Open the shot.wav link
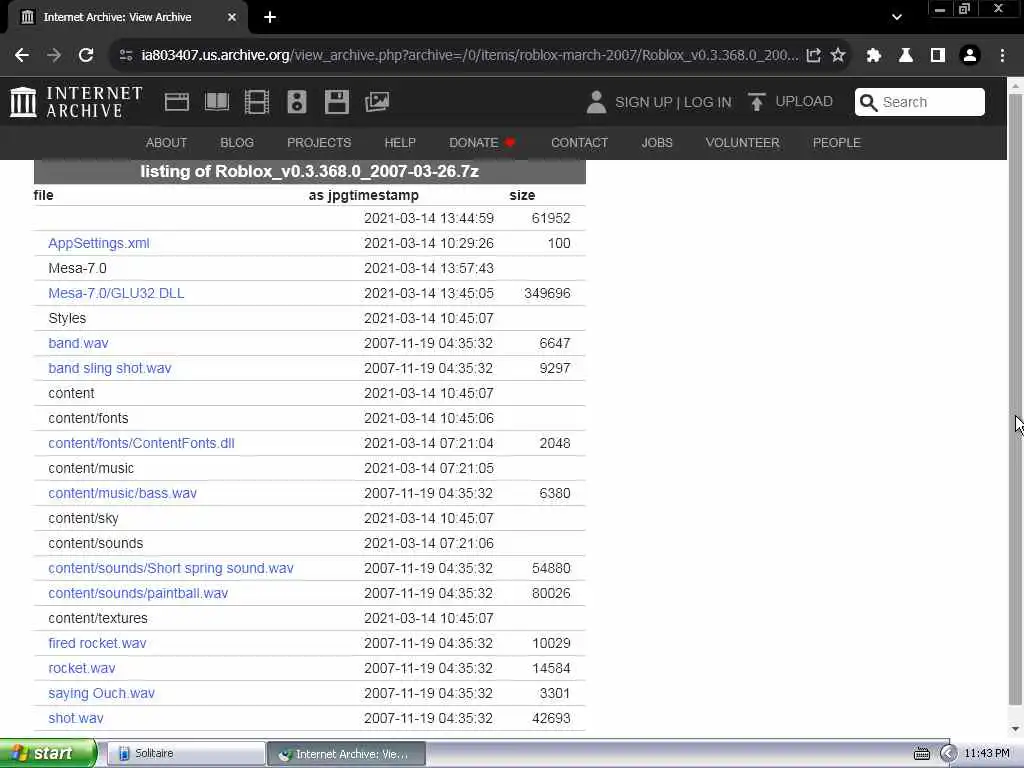 click(x=76, y=718)
